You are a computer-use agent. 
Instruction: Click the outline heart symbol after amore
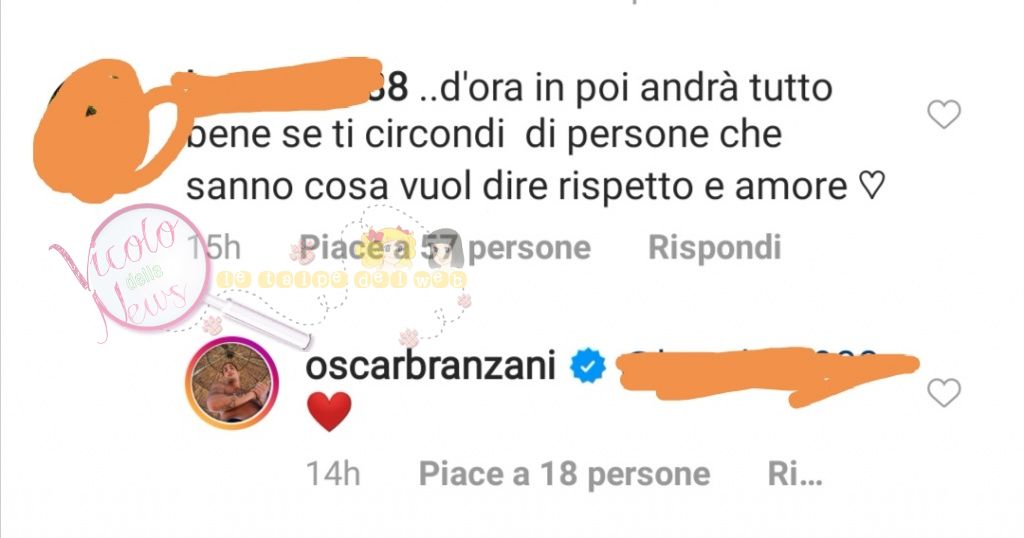click(x=871, y=185)
